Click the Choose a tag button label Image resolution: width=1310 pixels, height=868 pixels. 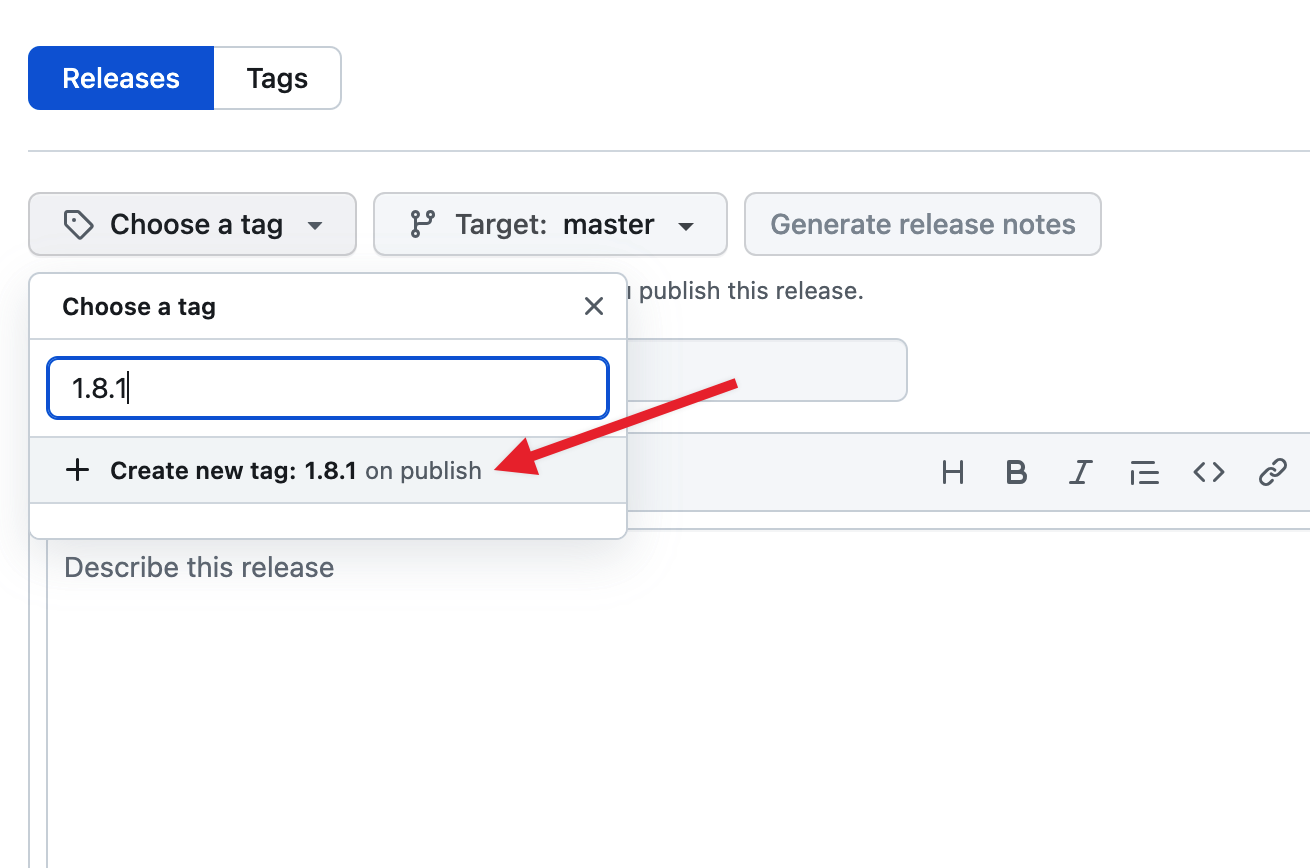click(196, 224)
